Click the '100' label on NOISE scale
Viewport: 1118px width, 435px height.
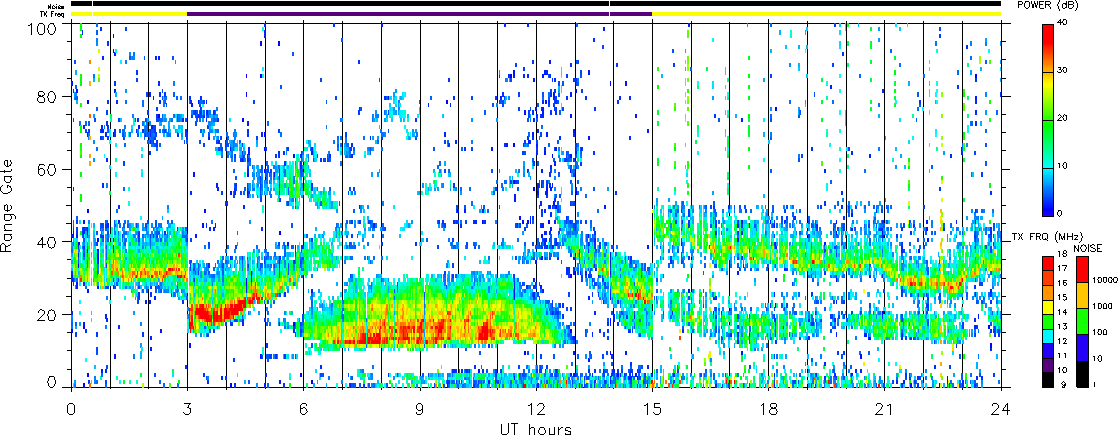(1098, 332)
